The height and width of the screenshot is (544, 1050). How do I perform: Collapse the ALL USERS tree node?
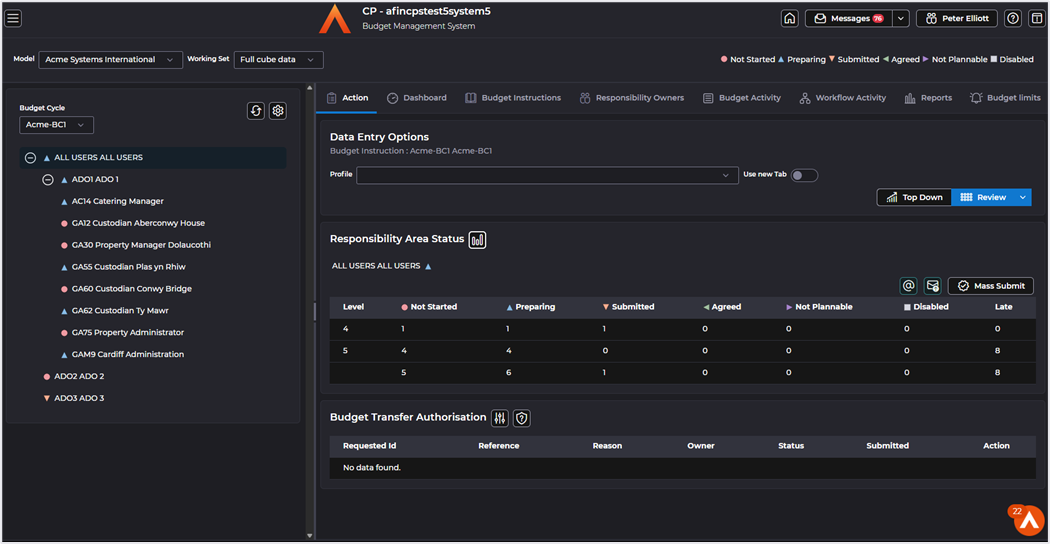tap(31, 158)
